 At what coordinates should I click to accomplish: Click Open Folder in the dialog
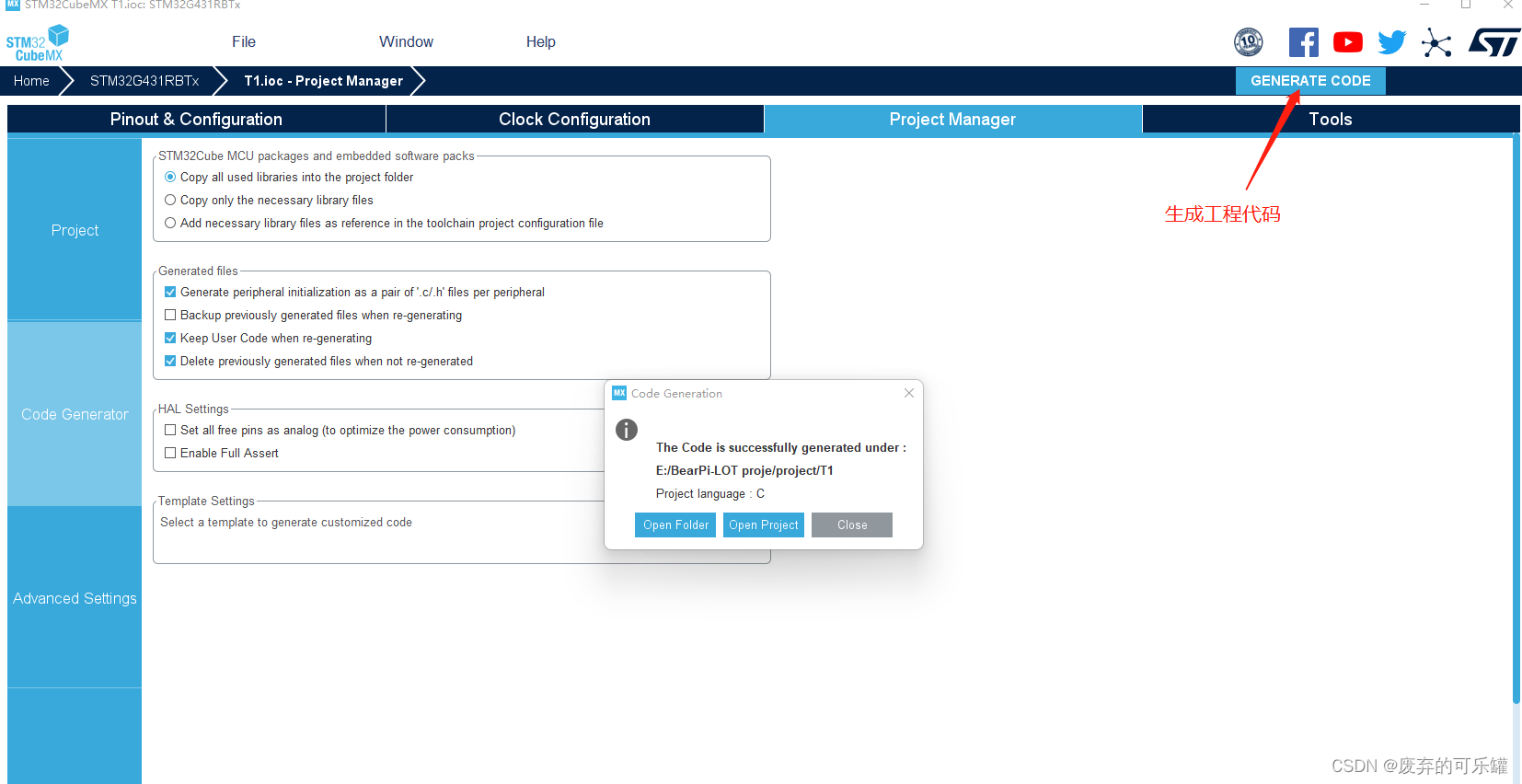click(675, 525)
